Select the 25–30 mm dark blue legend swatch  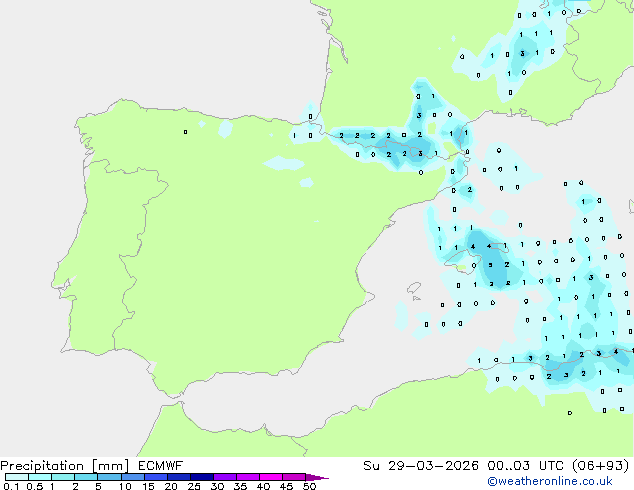(x=201, y=477)
